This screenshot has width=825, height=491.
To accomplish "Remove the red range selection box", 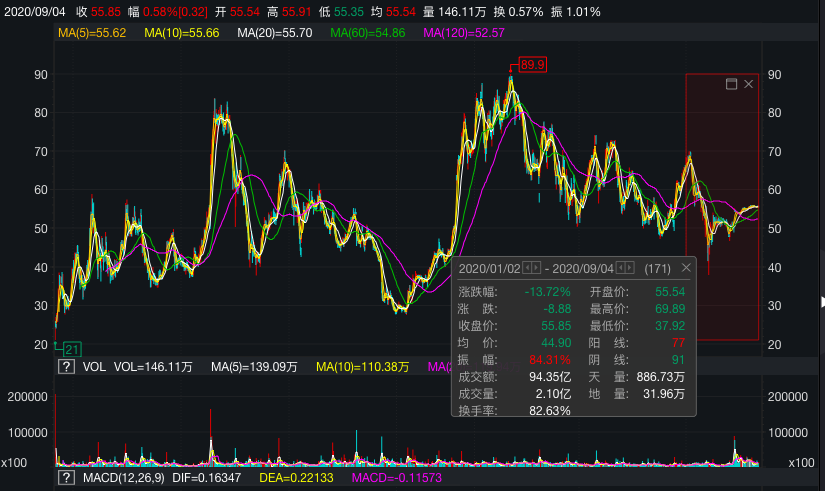I will (x=749, y=84).
